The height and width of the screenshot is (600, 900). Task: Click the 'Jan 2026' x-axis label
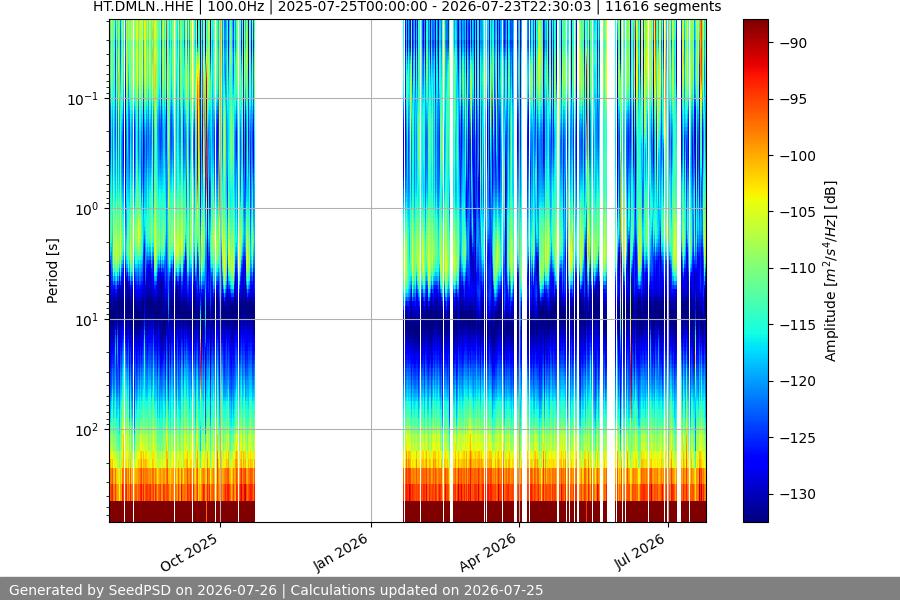[340, 552]
